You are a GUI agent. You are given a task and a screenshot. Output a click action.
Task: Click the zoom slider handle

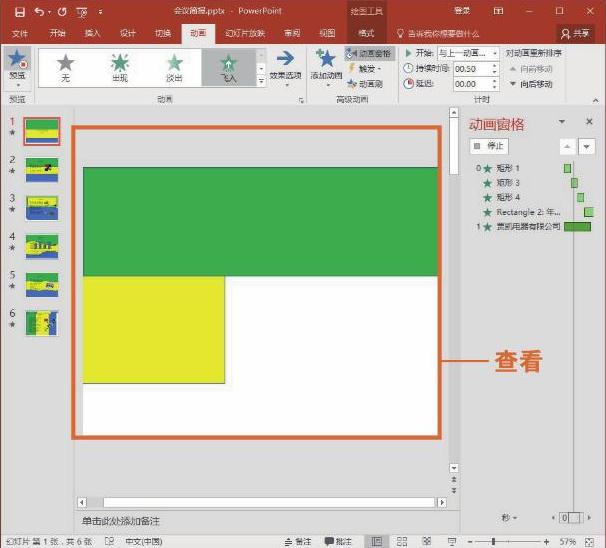(493, 542)
